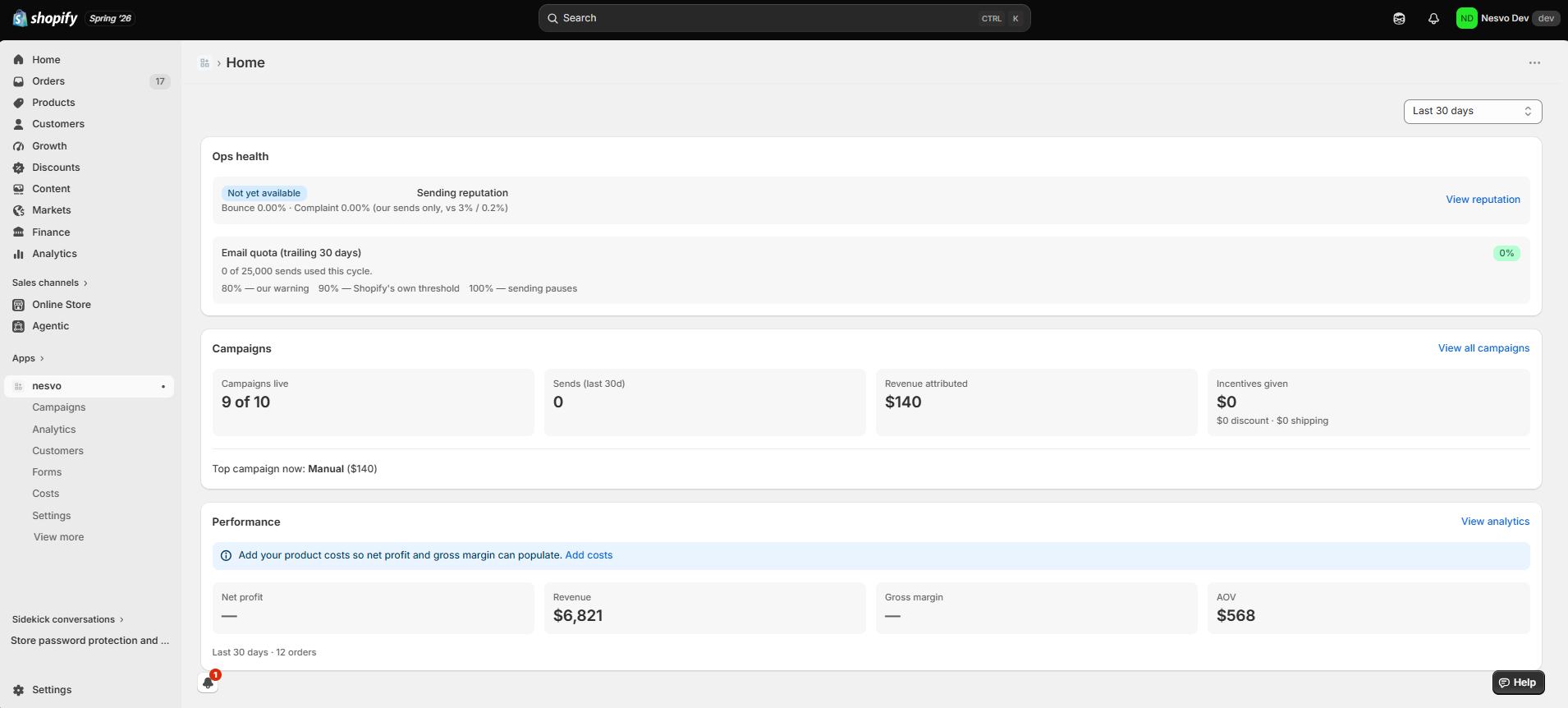
Task: Click the pin dot next to nesvo
Action: pos(163,386)
